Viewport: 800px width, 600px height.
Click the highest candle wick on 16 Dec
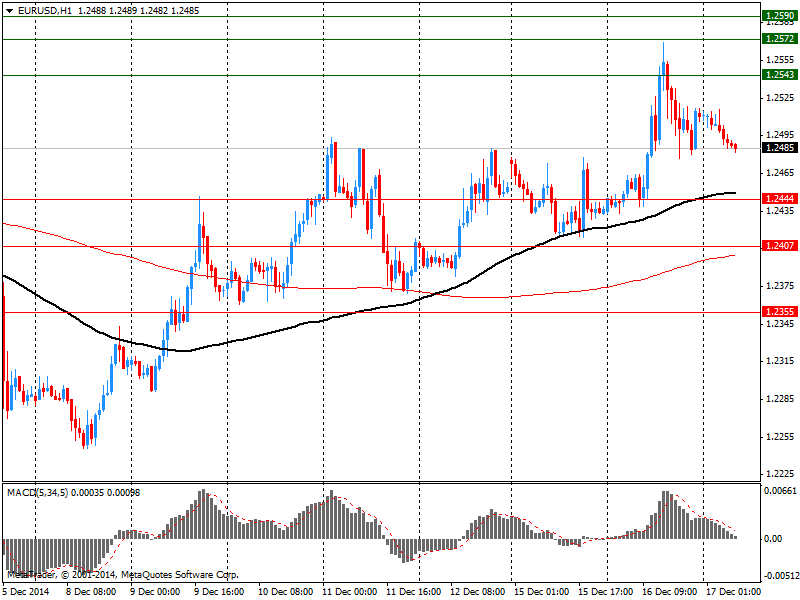tap(663, 51)
